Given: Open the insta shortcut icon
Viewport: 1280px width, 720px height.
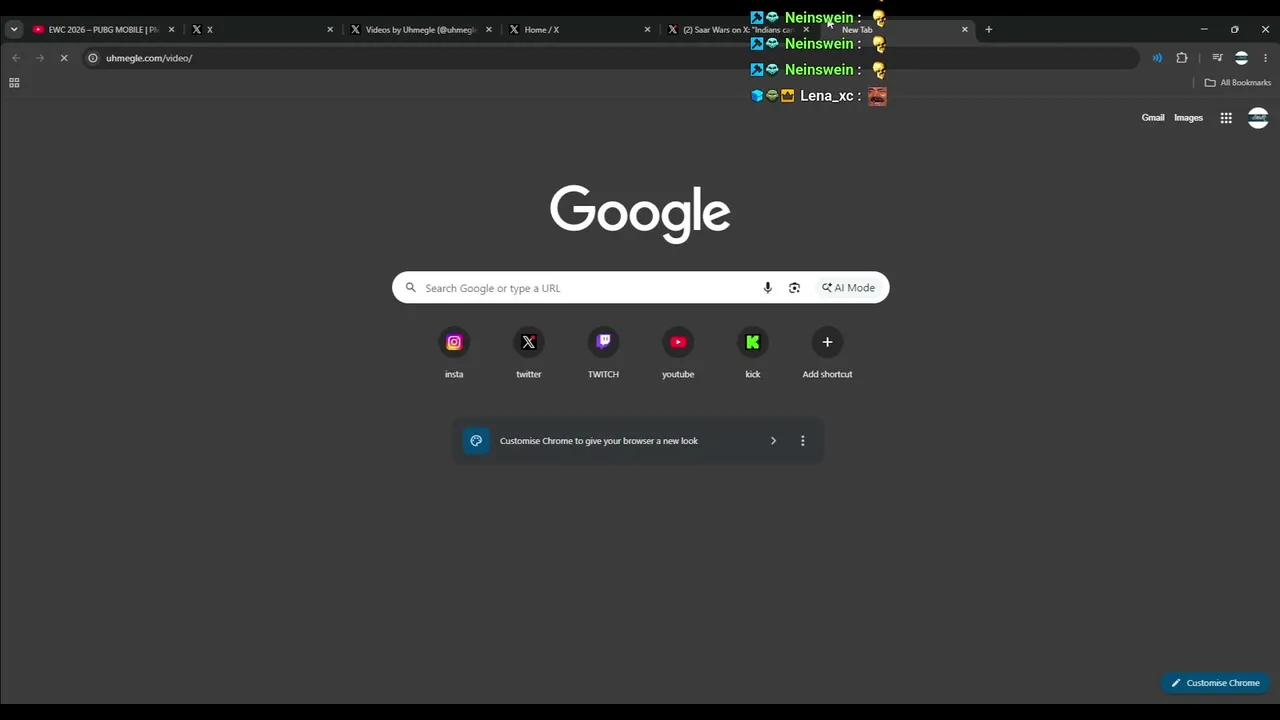Looking at the screenshot, I should coord(454,342).
